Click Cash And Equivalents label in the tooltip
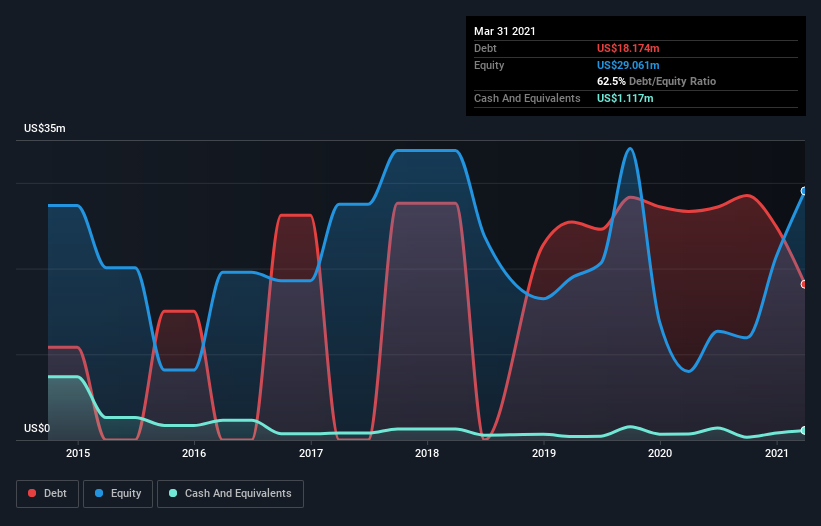821x526 pixels. [527, 98]
